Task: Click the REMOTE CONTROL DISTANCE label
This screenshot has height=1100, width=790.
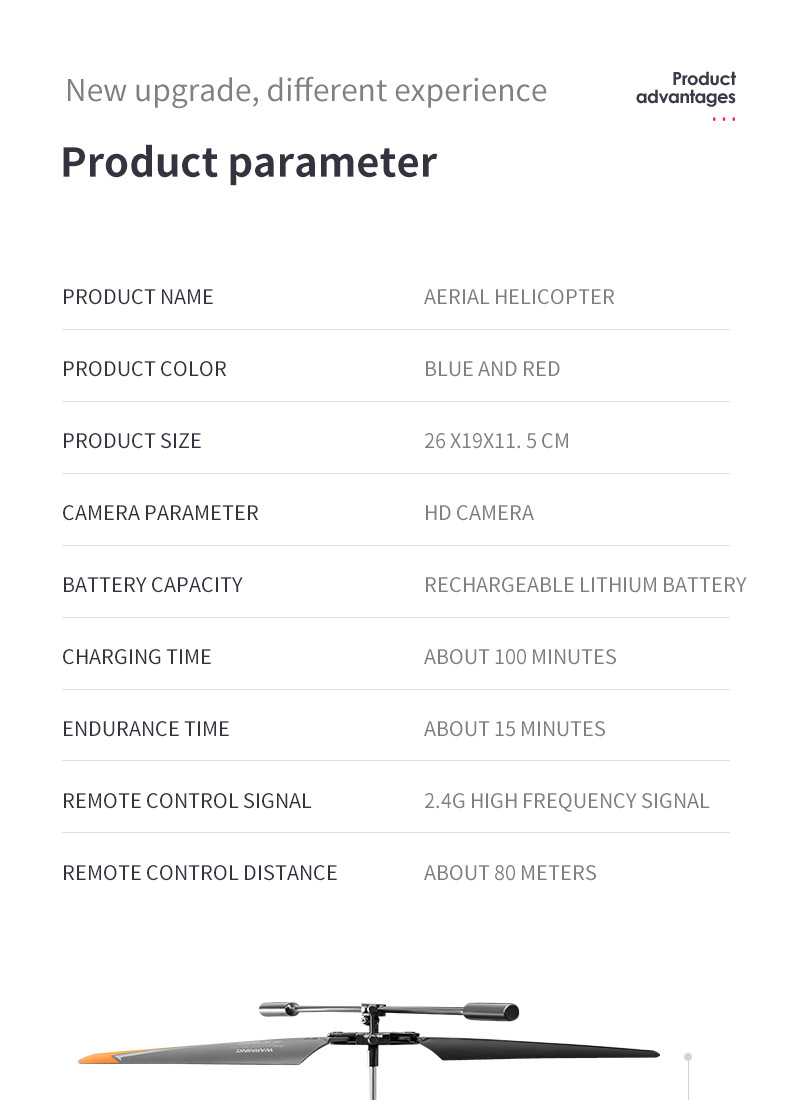Action: 200,873
